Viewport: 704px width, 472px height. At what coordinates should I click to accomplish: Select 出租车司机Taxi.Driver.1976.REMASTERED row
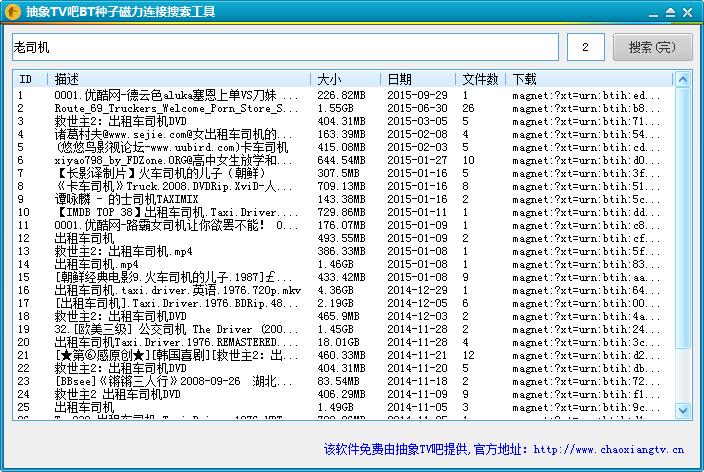pyautogui.click(x=343, y=343)
